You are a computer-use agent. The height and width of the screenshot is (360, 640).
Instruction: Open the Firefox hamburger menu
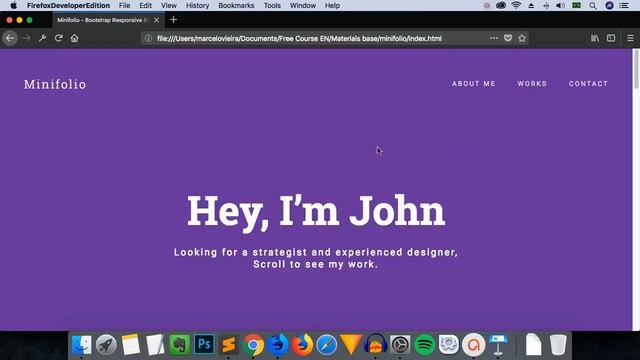pyautogui.click(x=631, y=38)
